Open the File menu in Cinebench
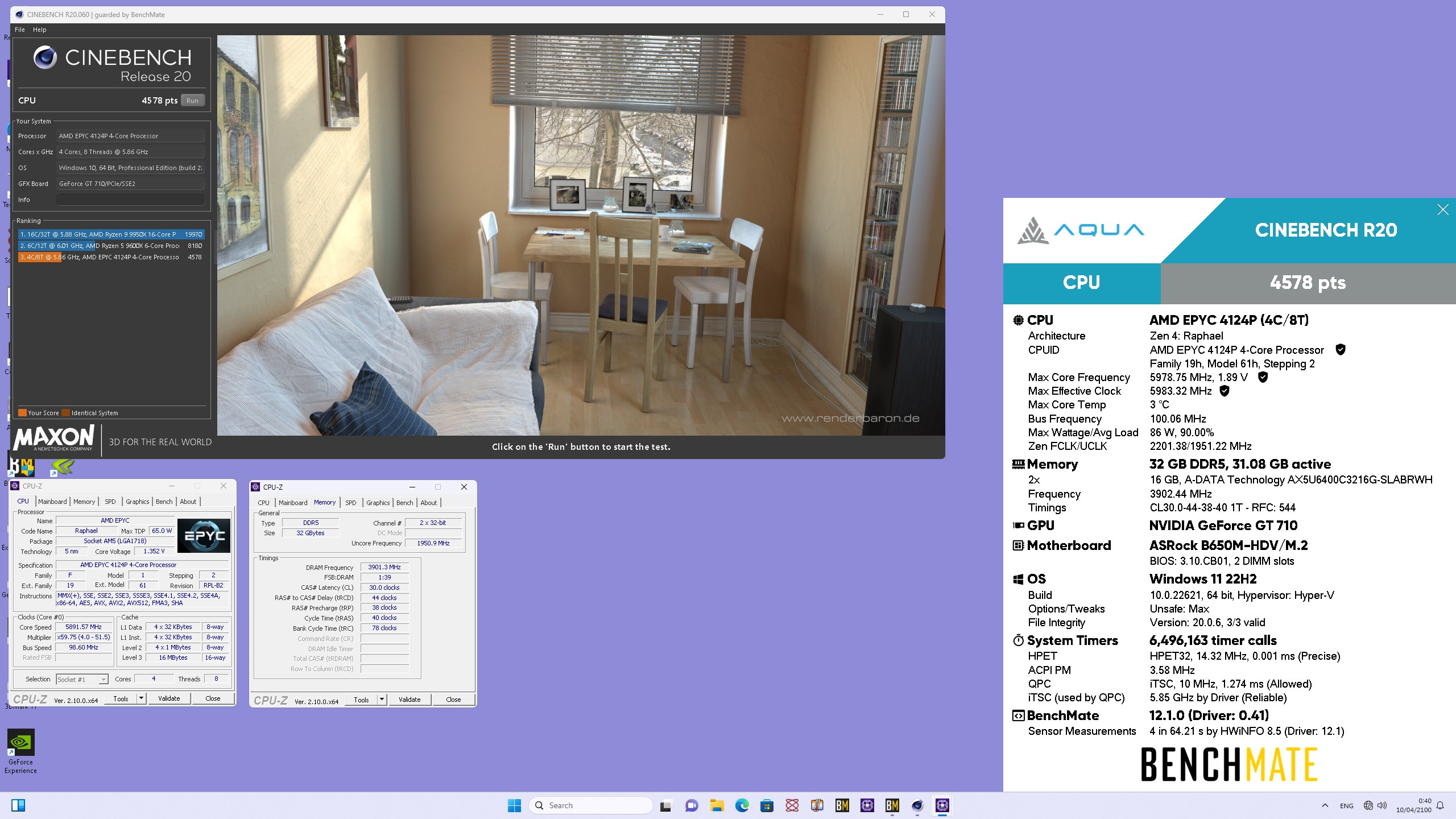This screenshot has height=819, width=1456. pos(20,30)
